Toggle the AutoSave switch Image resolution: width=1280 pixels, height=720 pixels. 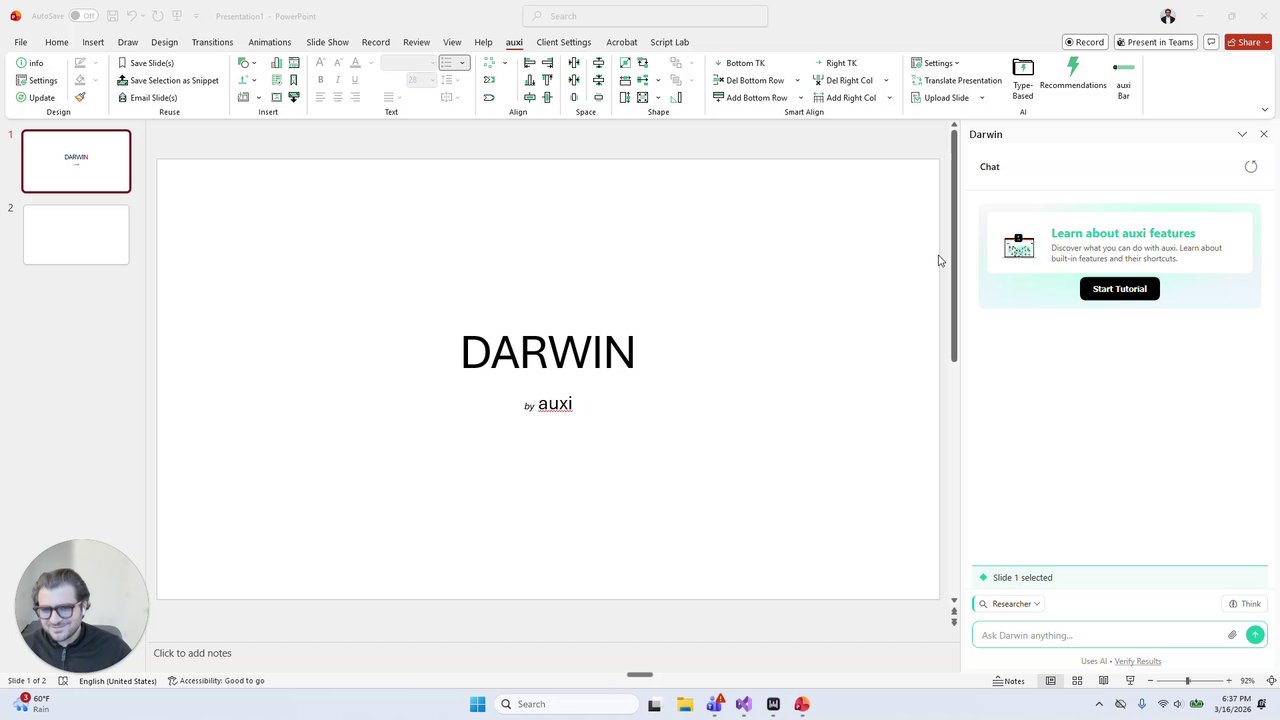click(82, 16)
